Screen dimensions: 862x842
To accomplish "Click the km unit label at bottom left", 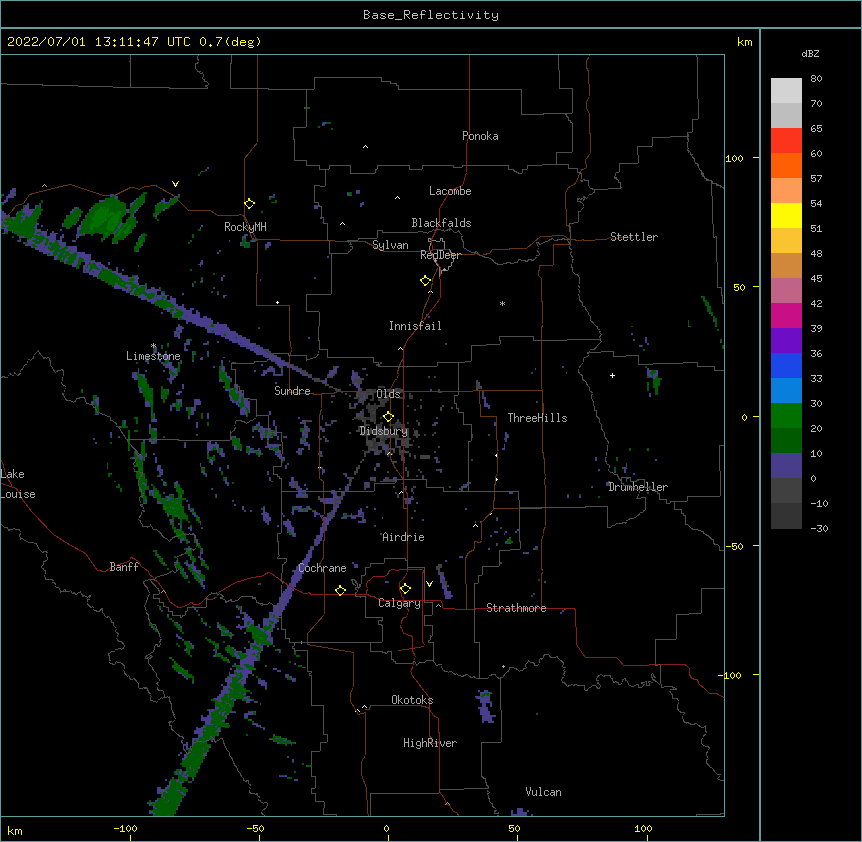I will tap(15, 830).
